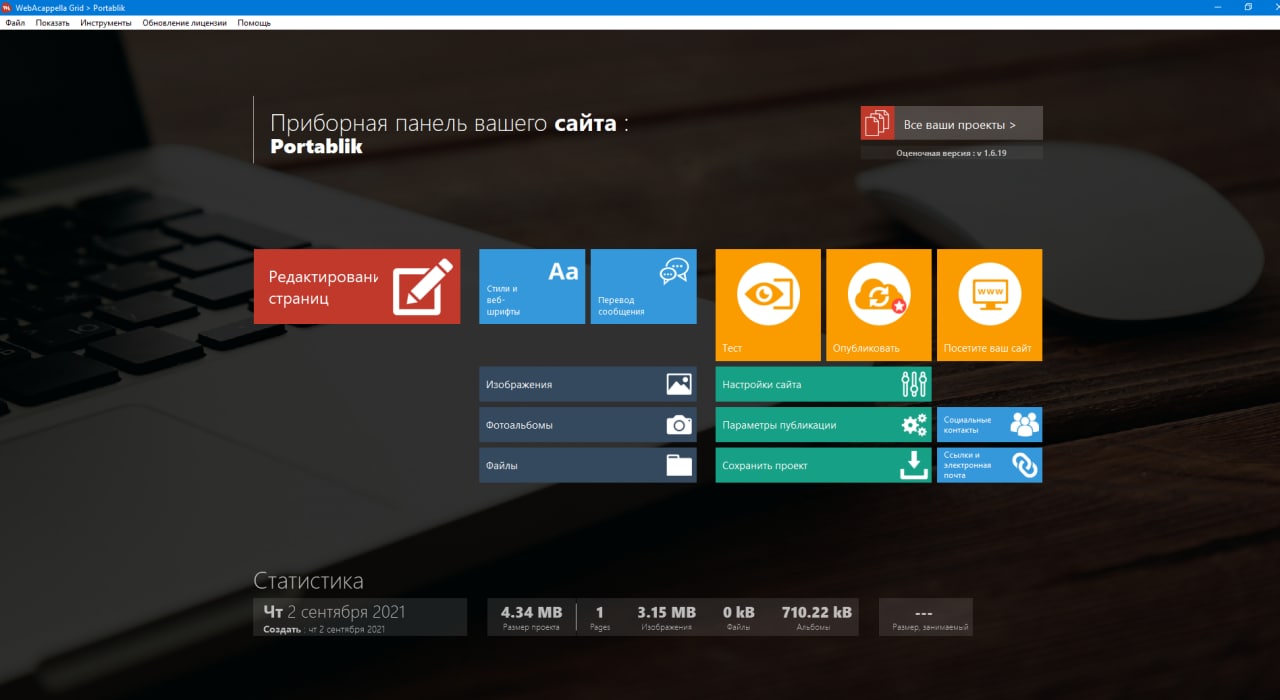Click the 4.34 MB project size value

532,612
